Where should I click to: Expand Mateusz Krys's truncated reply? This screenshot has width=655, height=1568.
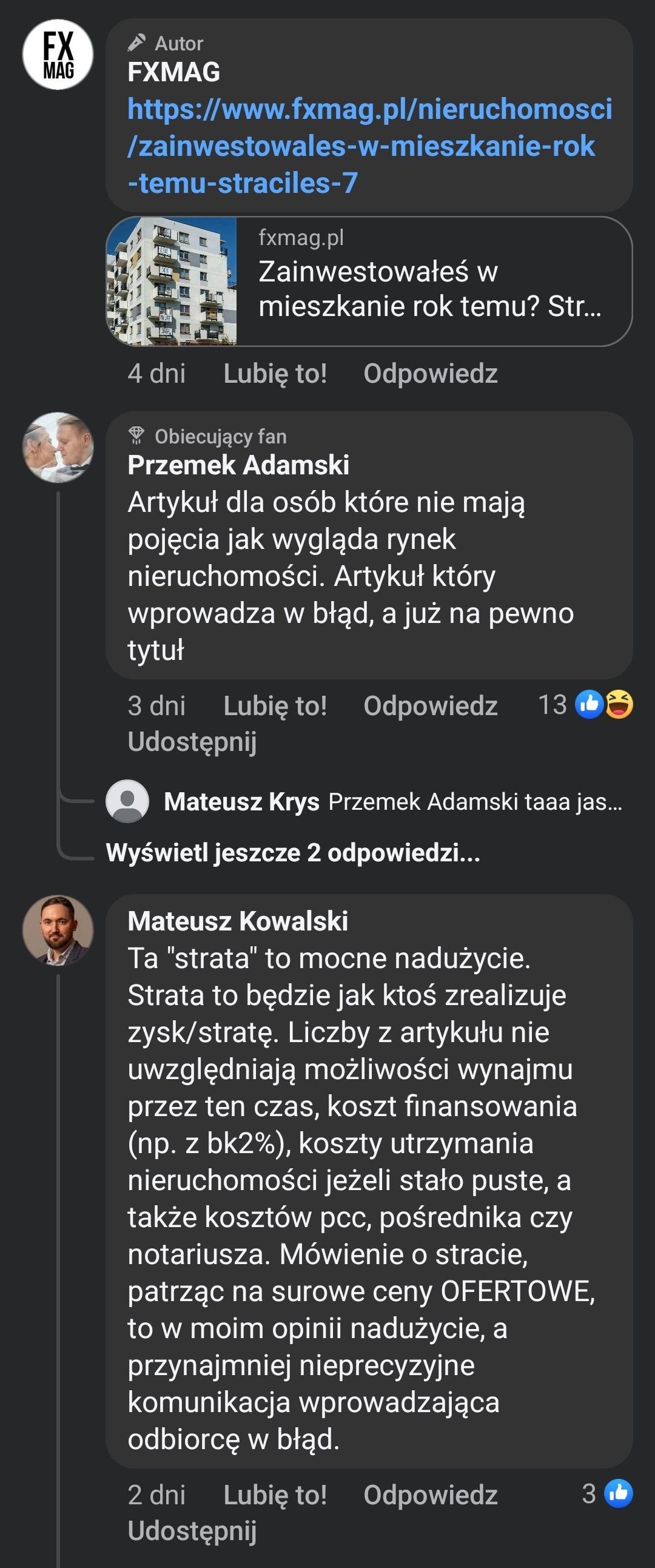[475, 802]
